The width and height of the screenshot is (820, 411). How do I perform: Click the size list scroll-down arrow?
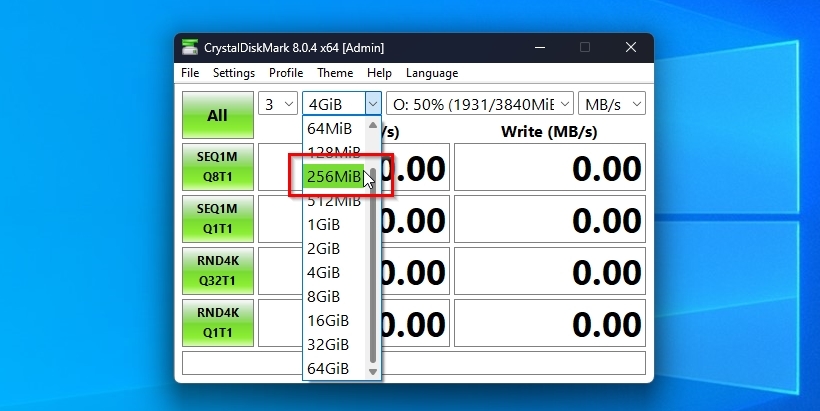[373, 372]
